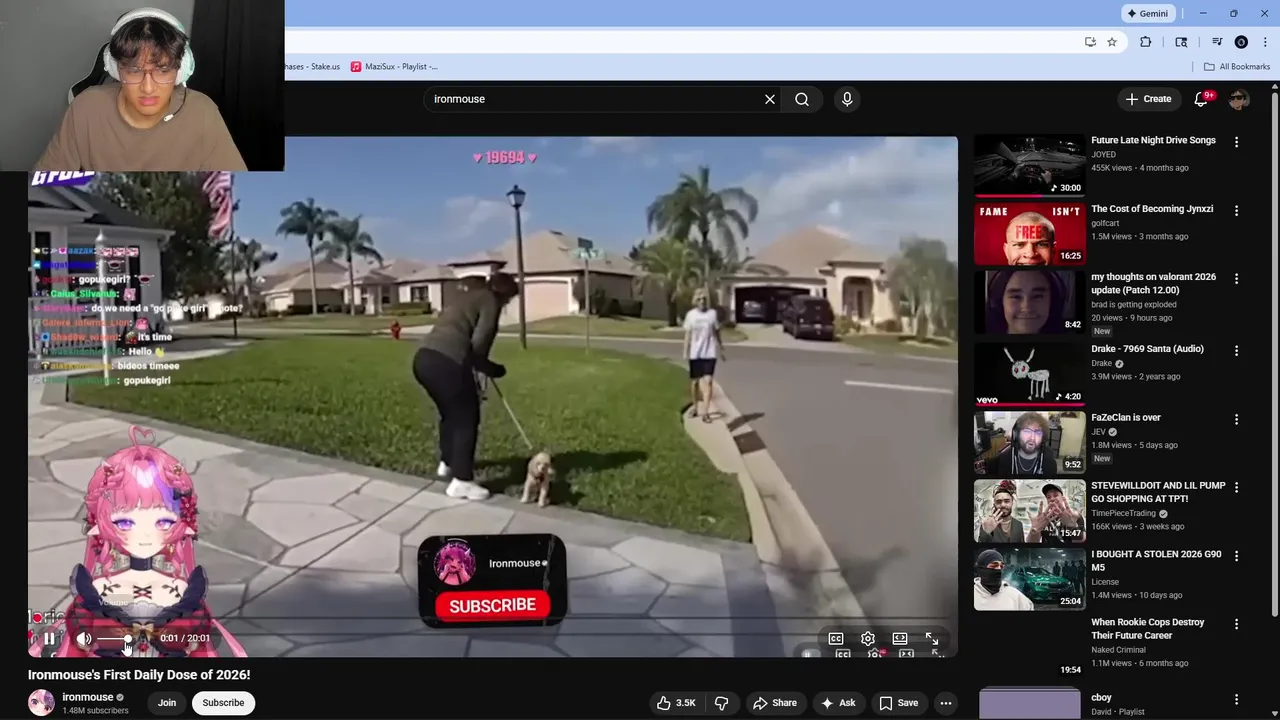This screenshot has width=1280, height=720.
Task: Open Chrome search tabs icon
Action: 1181,42
